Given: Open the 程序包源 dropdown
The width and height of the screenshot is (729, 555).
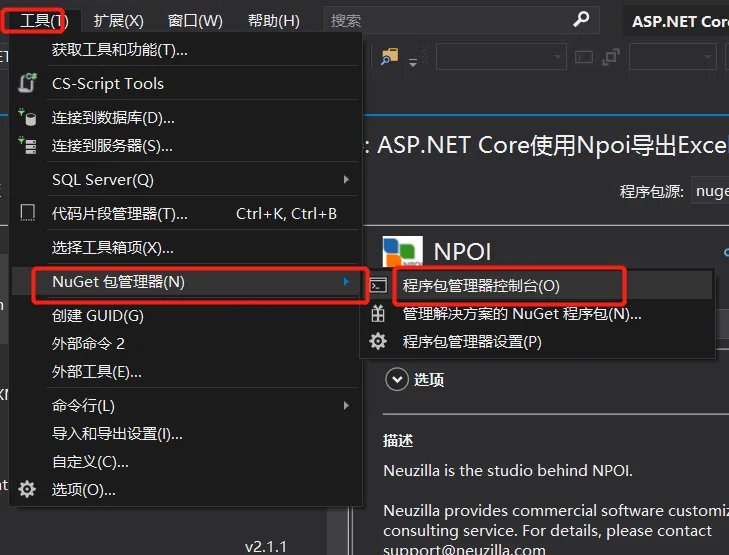Looking at the screenshot, I should 710,191.
